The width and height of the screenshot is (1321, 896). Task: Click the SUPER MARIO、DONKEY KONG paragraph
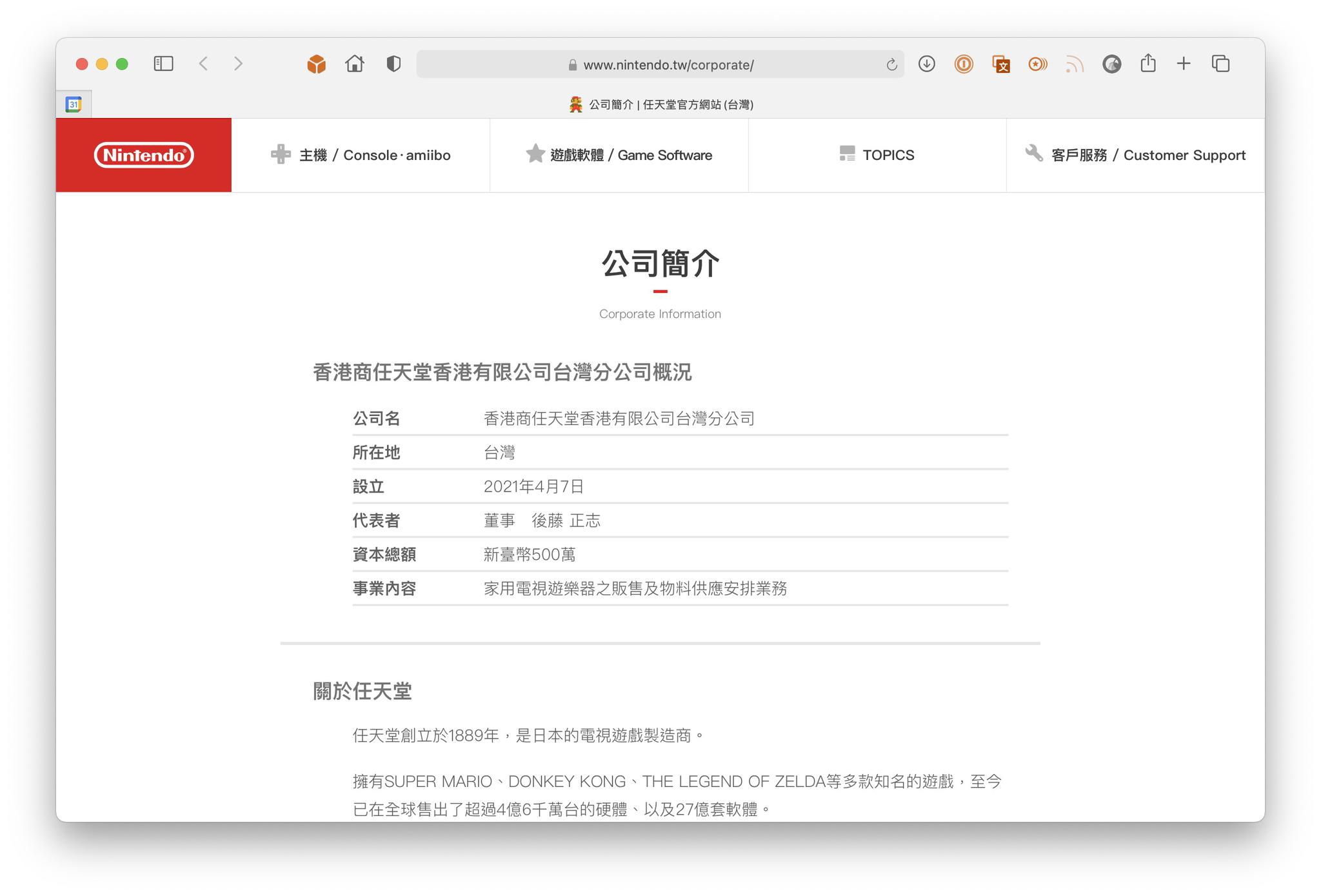(x=677, y=795)
